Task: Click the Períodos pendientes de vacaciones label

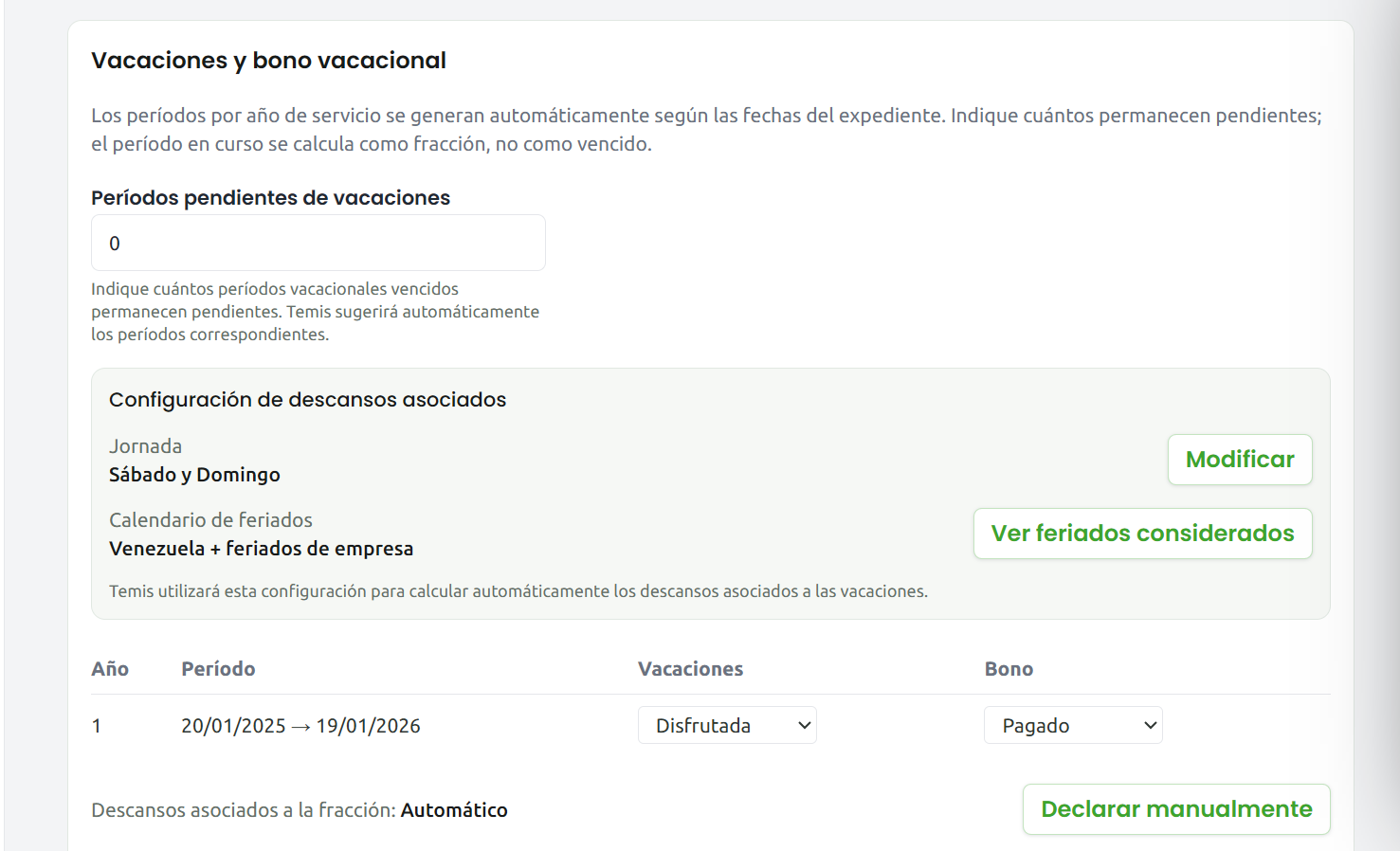Action: (x=270, y=198)
